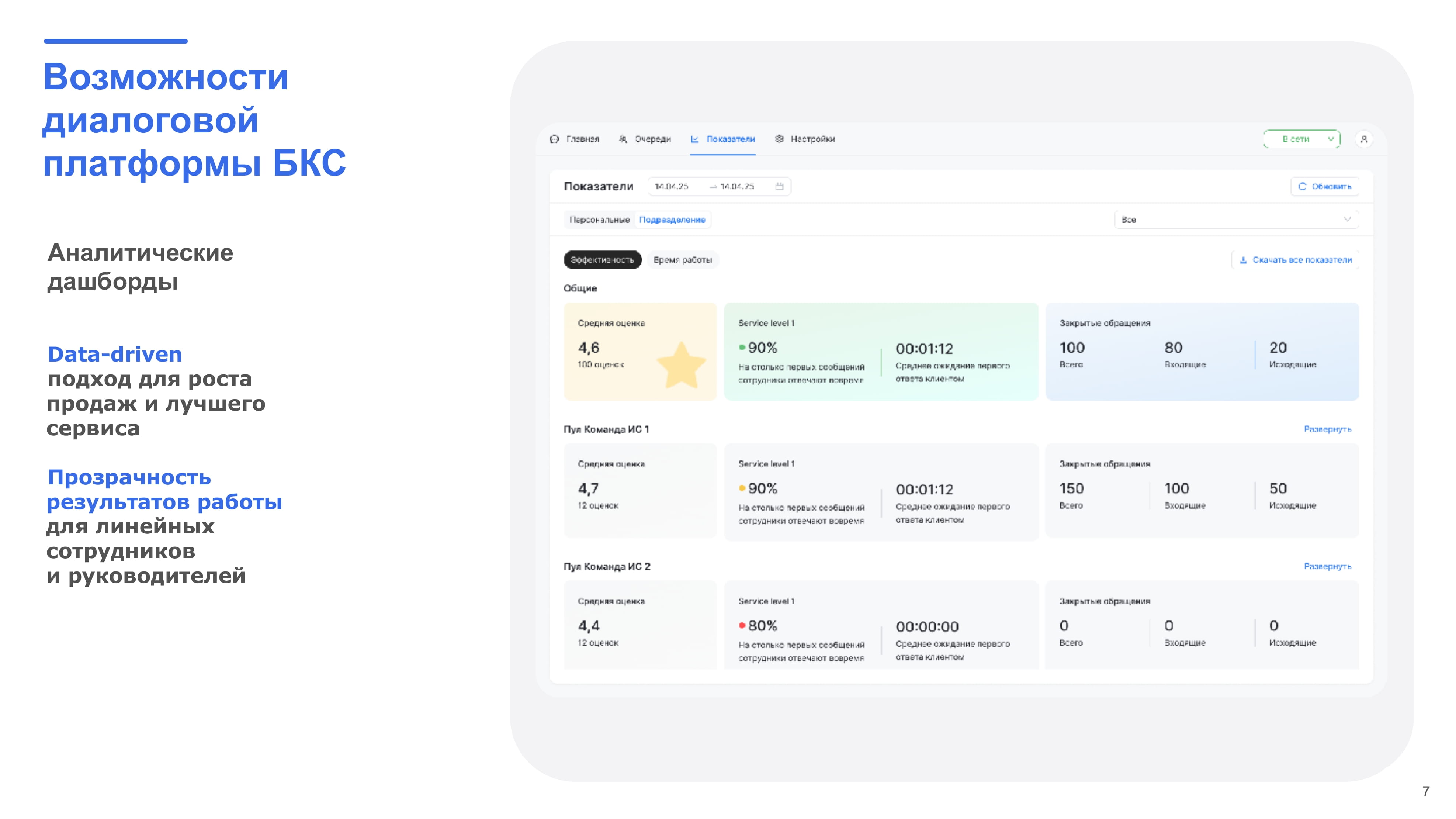Image resolution: width=1456 pixels, height=819 pixels.
Task: Click the star icon in Средняя оценка card
Action: (x=681, y=366)
